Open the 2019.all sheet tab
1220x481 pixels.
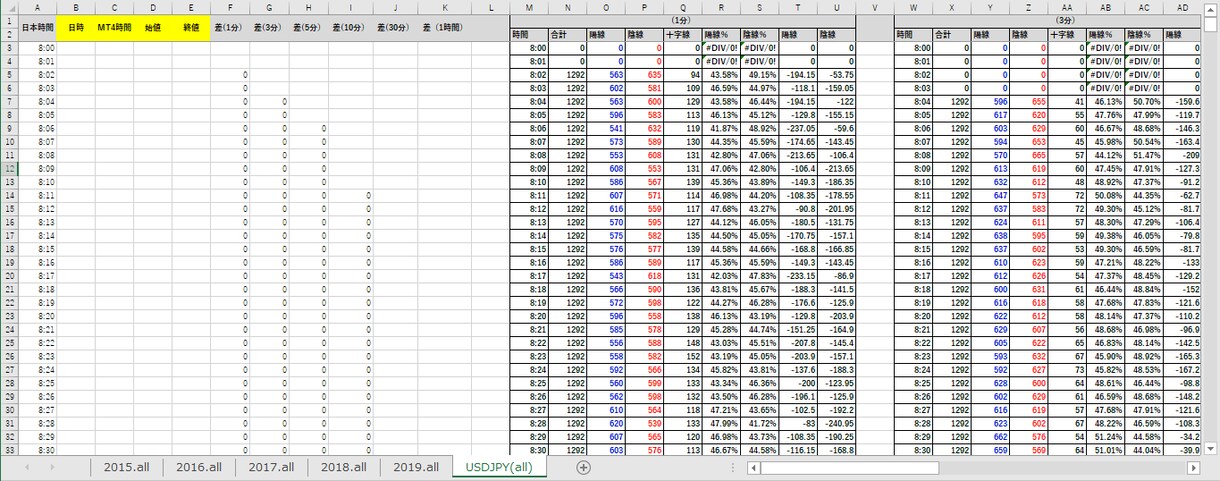tap(415, 466)
